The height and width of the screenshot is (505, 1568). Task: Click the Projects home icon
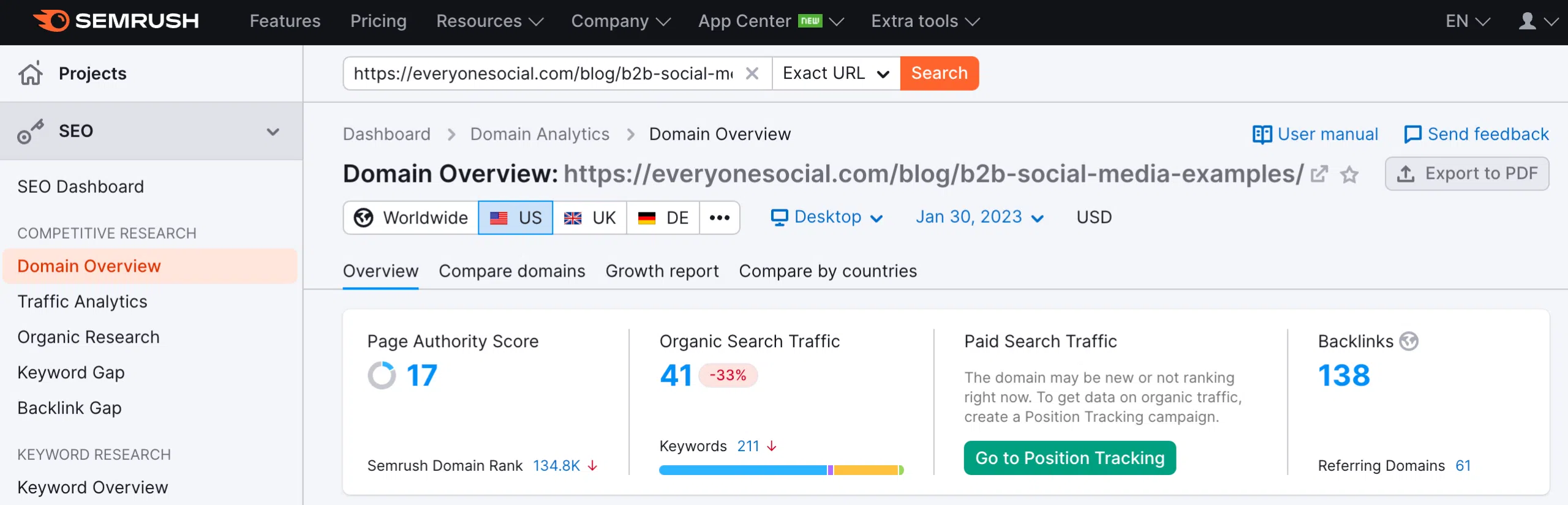[x=31, y=73]
